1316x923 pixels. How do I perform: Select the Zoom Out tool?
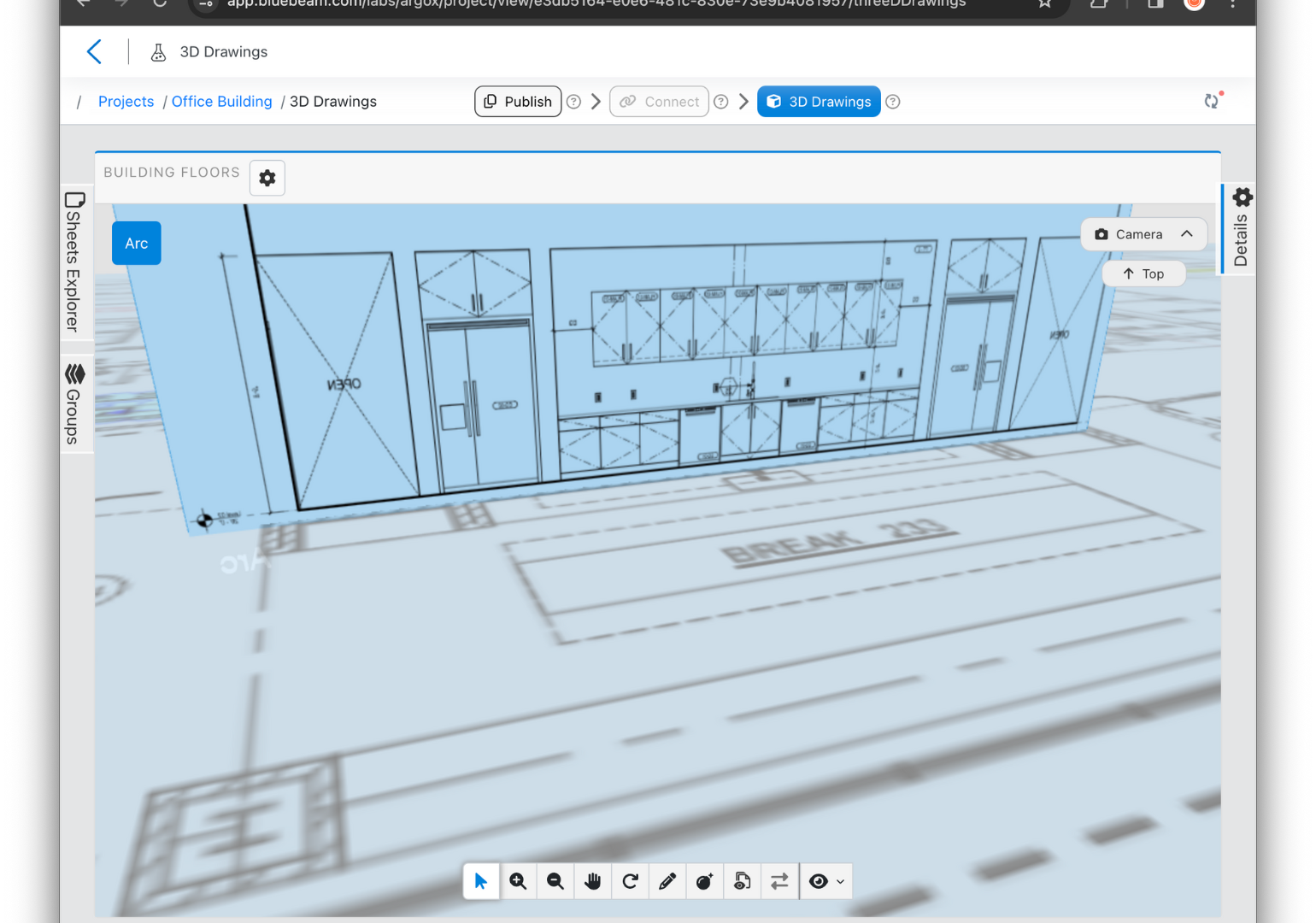[x=555, y=881]
